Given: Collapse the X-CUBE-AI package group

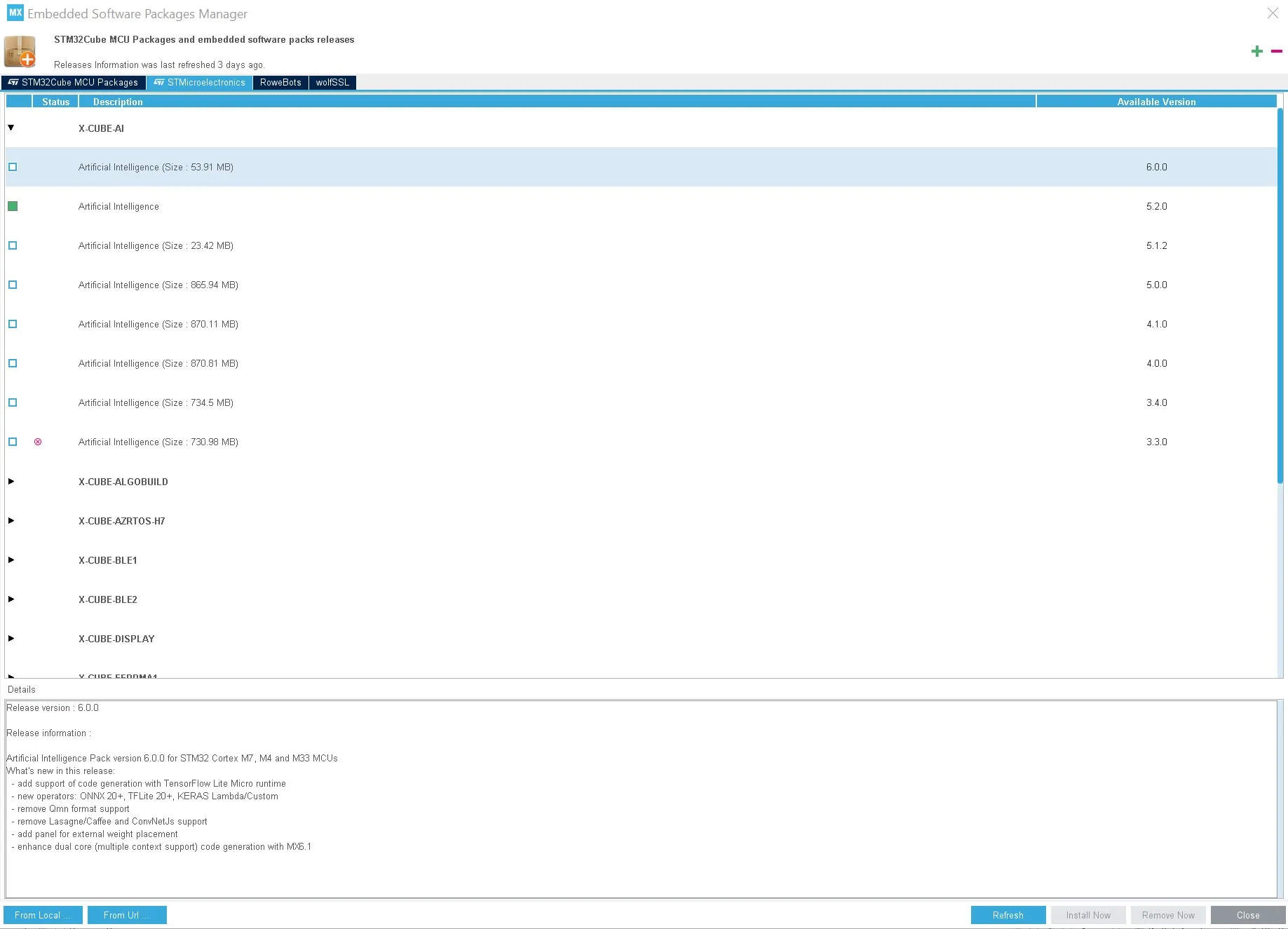Looking at the screenshot, I should 11,128.
